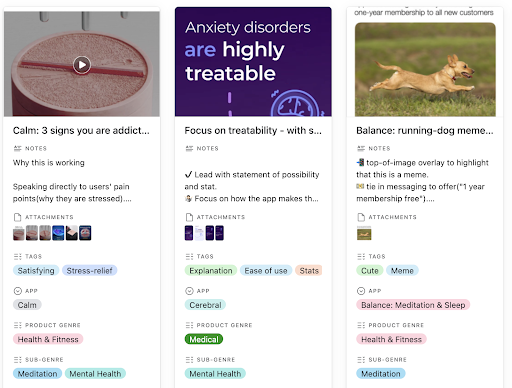Click the Attachments page icon on Calm card
This screenshot has height=388, width=512.
17,217
